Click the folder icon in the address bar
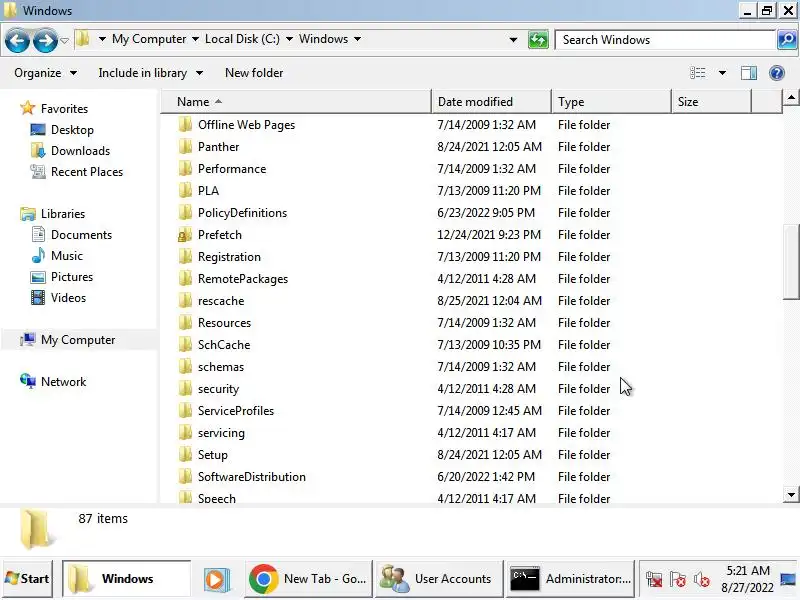Screen dimensions: 800x600 (x=83, y=39)
